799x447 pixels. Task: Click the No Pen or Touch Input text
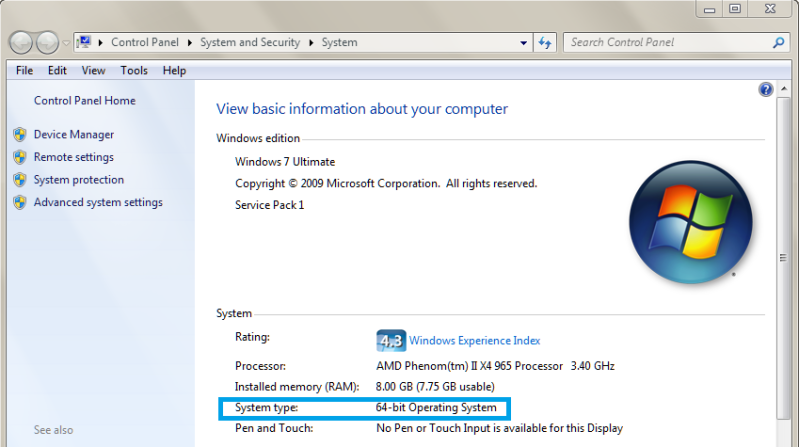click(499, 428)
